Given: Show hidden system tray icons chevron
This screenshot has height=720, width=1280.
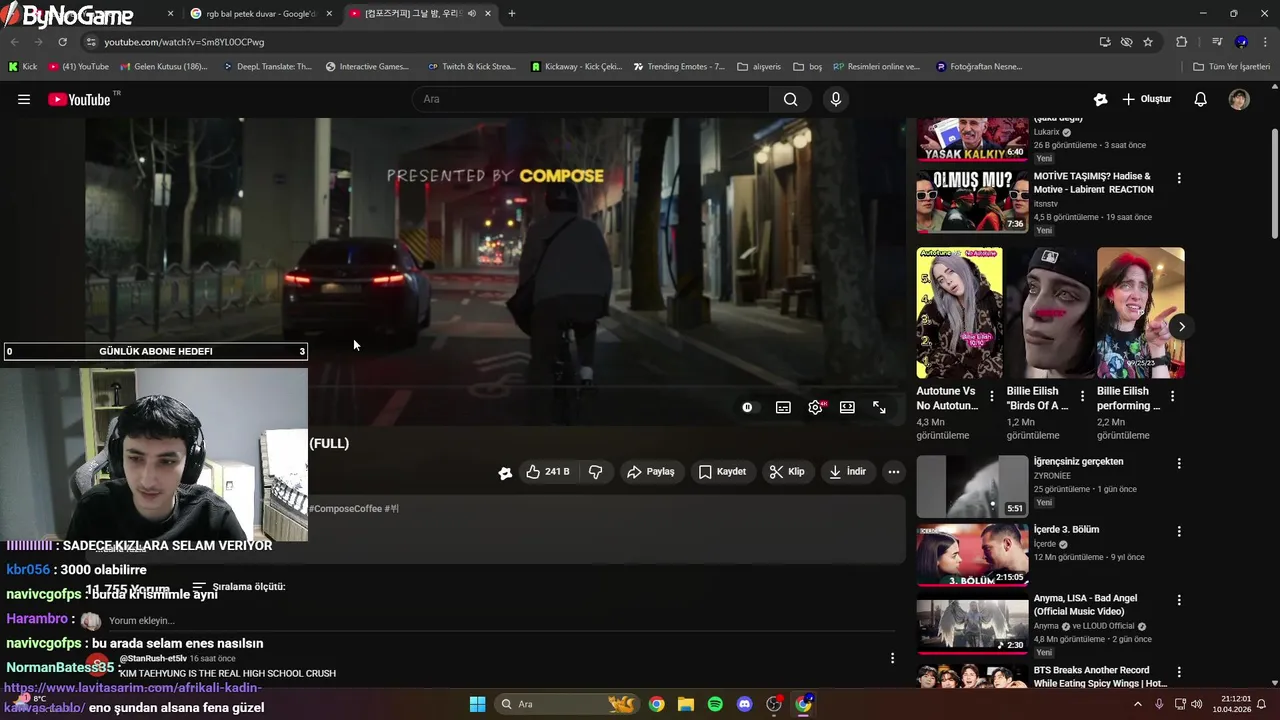Looking at the screenshot, I should pos(1137,704).
